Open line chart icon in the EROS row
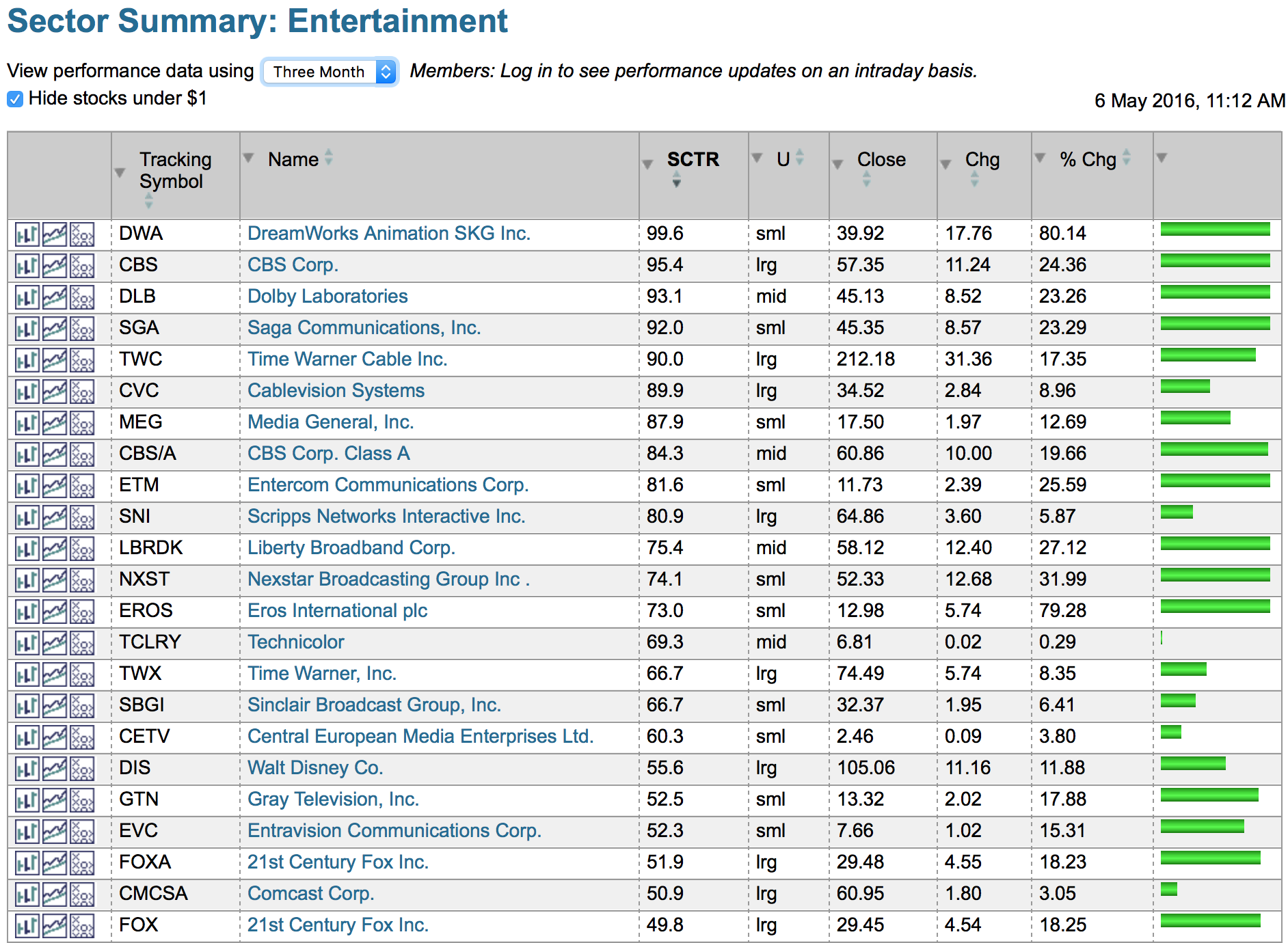Viewport: 1288px width, 943px height. 55,612
